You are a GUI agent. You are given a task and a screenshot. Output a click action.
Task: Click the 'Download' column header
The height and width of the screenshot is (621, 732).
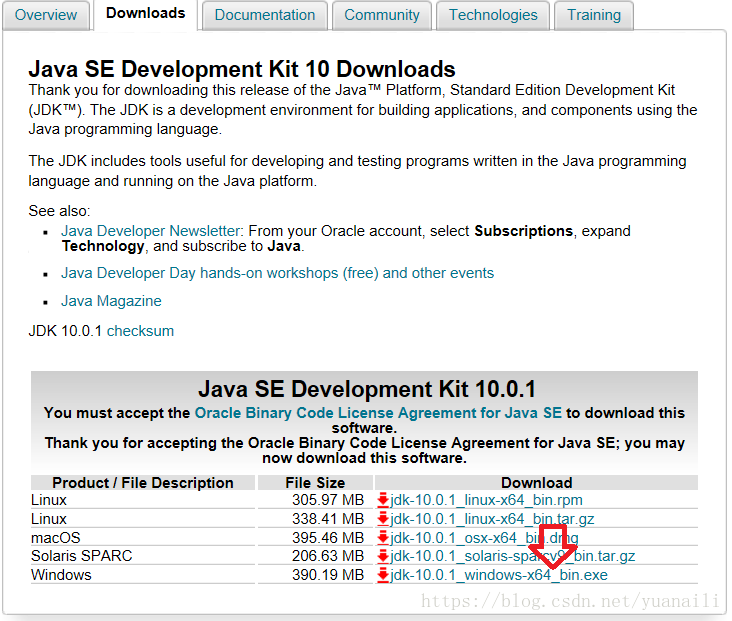[536, 483]
